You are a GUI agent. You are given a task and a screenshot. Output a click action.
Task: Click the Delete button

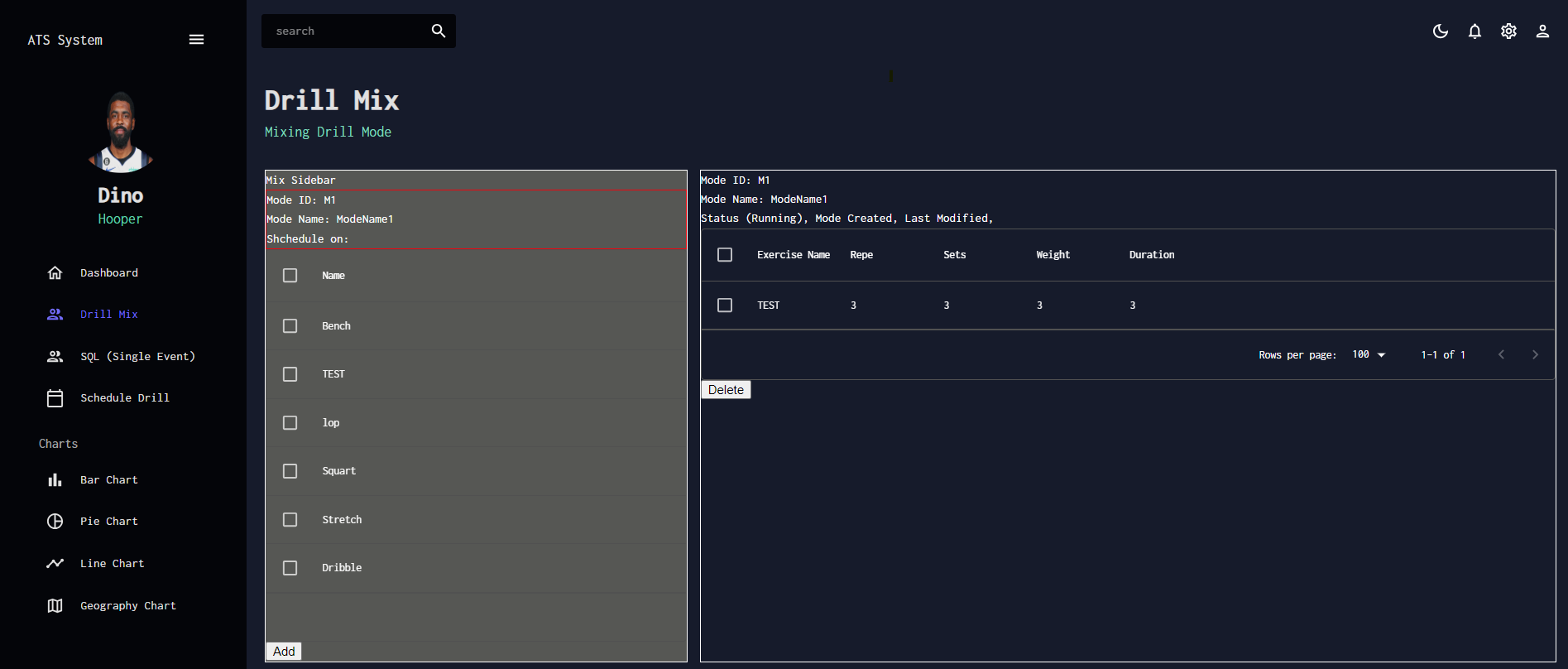point(726,390)
